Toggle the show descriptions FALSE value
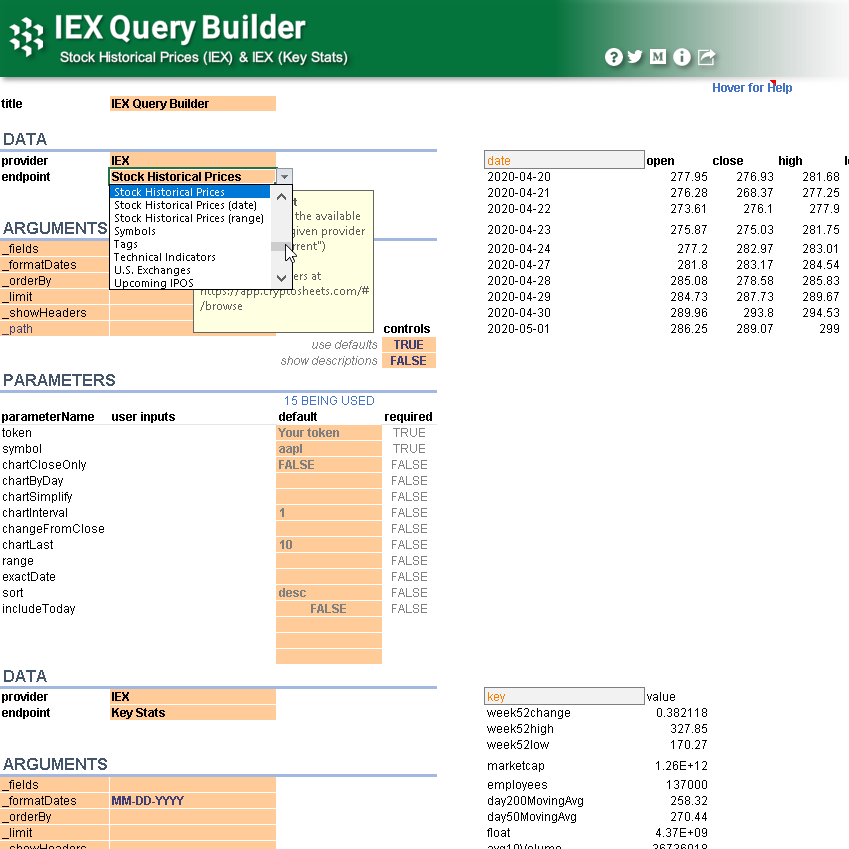Screen dimensions: 849x849 (408, 360)
